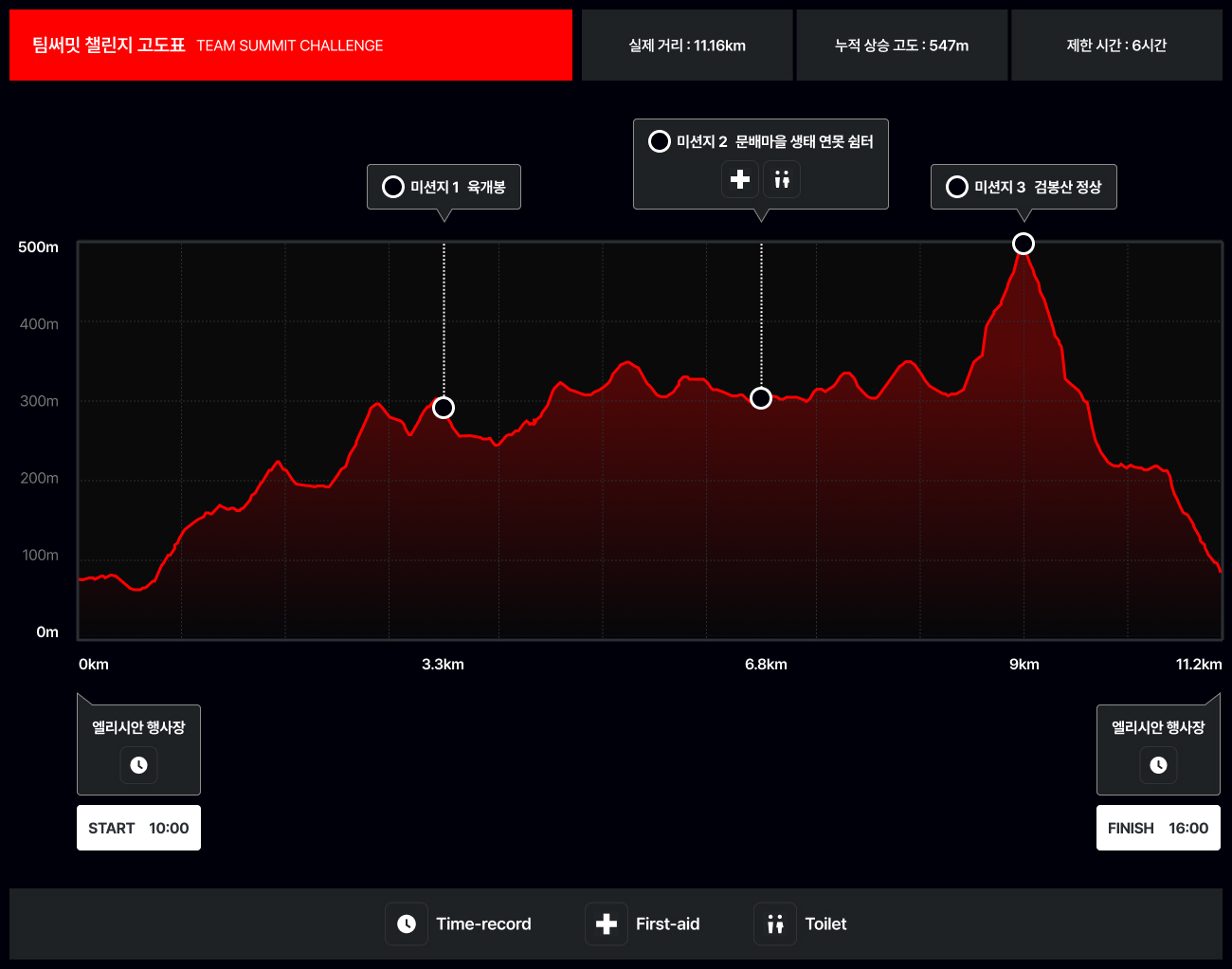The height and width of the screenshot is (969, 1232).
Task: Open the 미션지 1 육개봉 callout
Action: coord(444,187)
